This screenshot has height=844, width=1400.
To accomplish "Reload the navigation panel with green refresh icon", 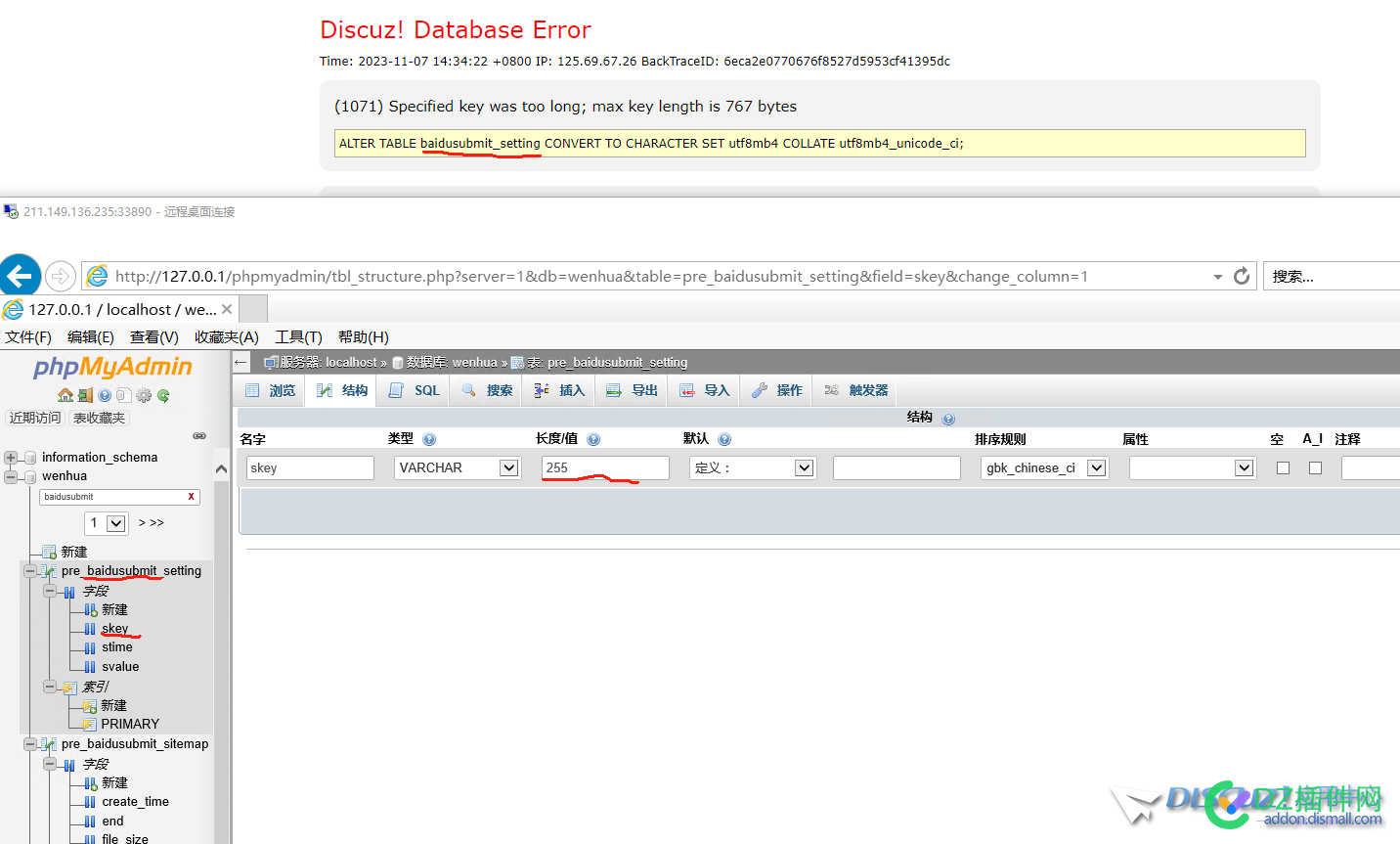I will [163, 395].
